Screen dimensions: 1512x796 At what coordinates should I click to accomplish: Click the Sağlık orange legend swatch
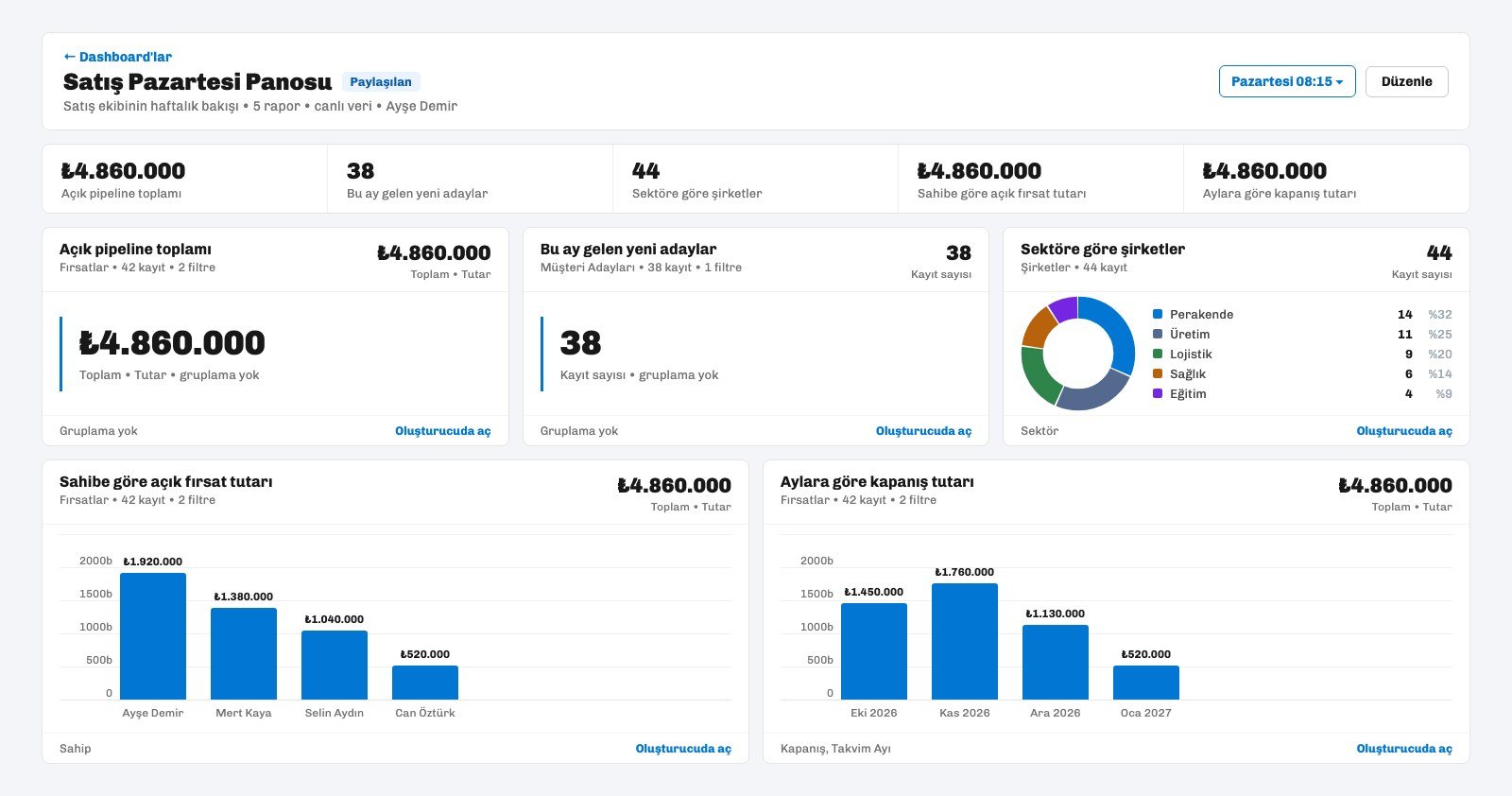tap(1158, 373)
